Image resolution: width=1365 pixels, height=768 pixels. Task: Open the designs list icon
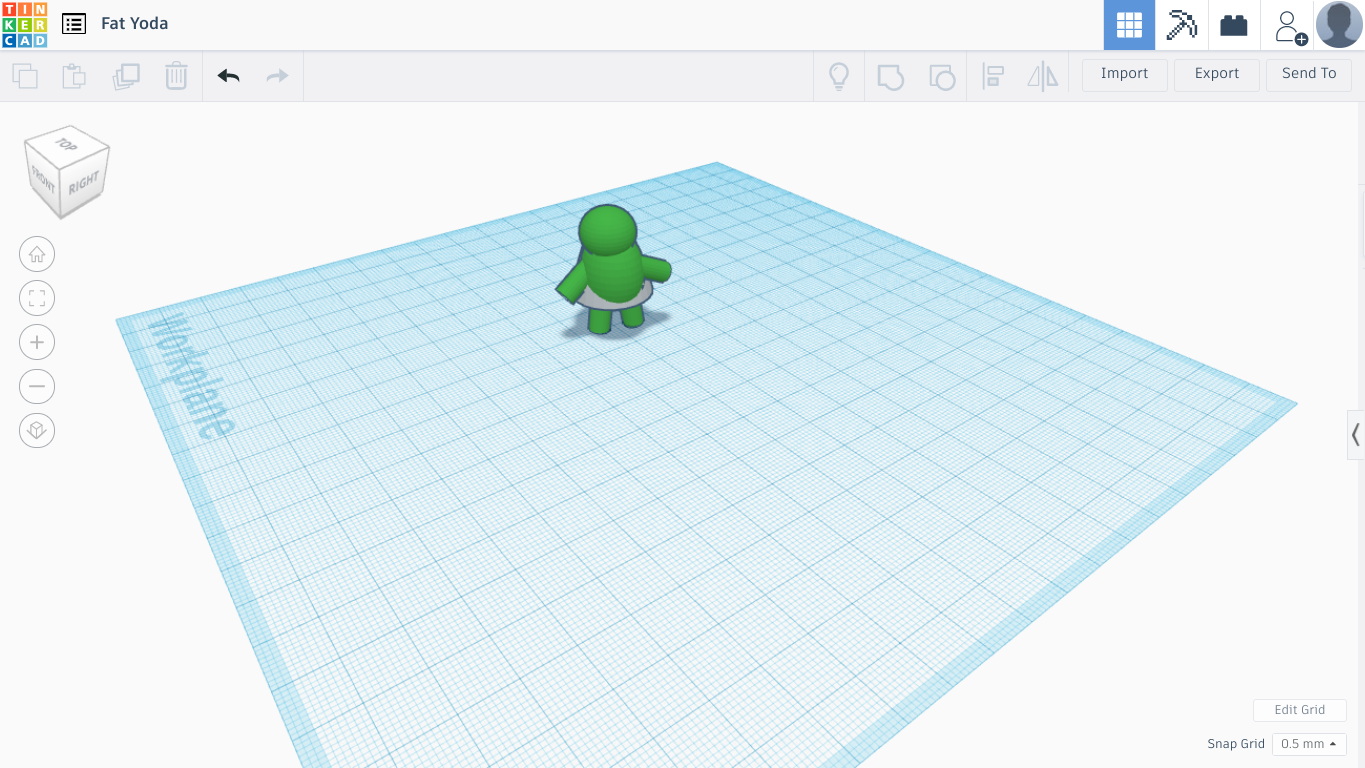73,24
